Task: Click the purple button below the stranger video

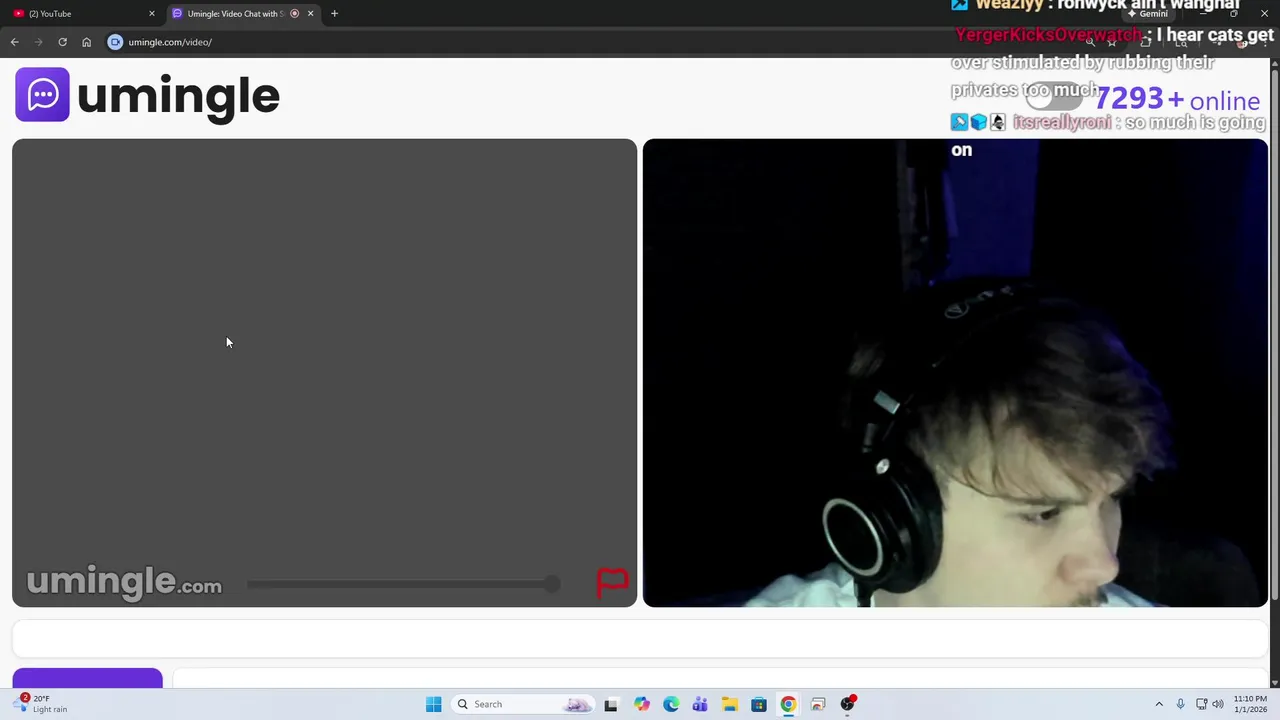Action: 87,678
